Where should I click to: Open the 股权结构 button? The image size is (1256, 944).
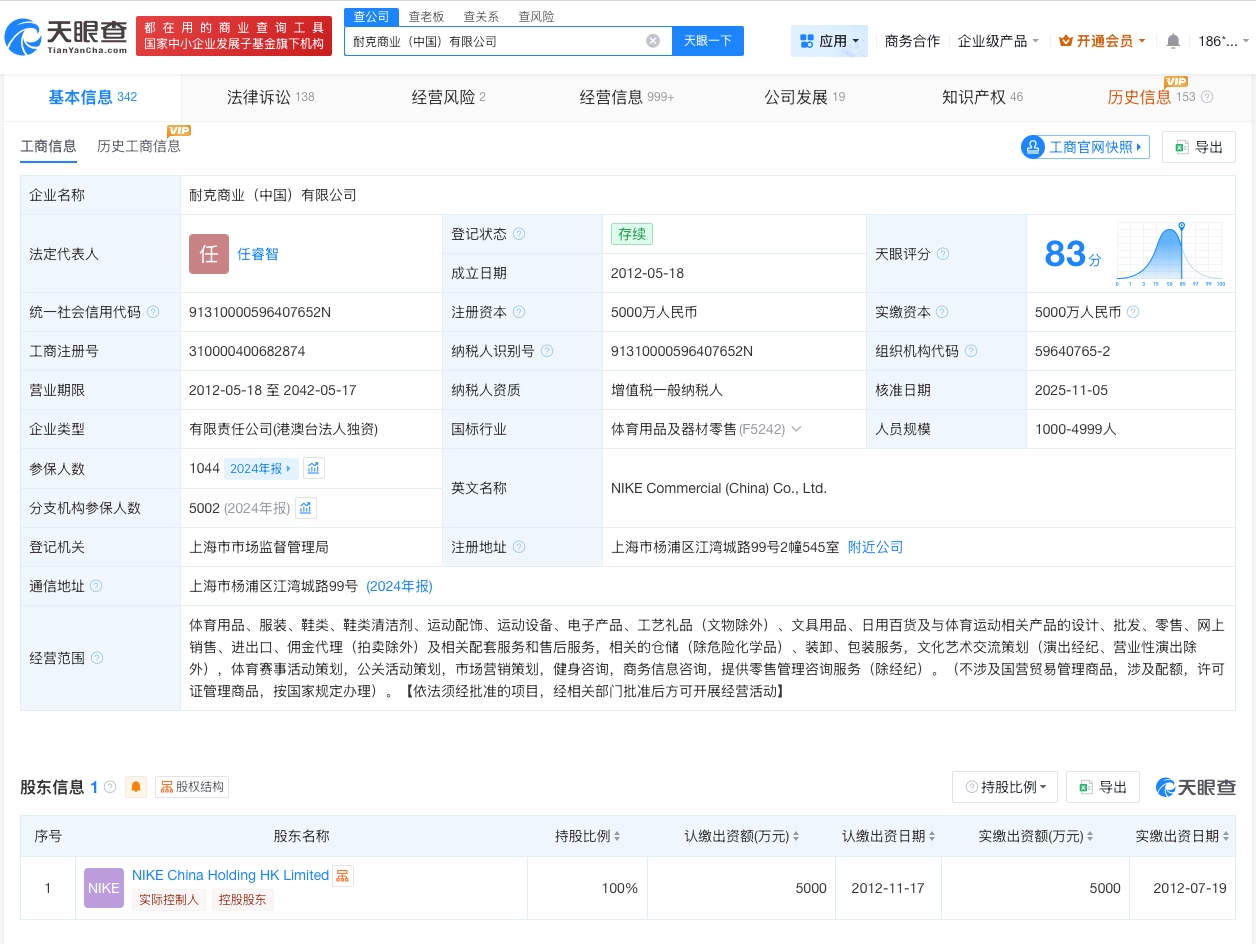(x=192, y=787)
